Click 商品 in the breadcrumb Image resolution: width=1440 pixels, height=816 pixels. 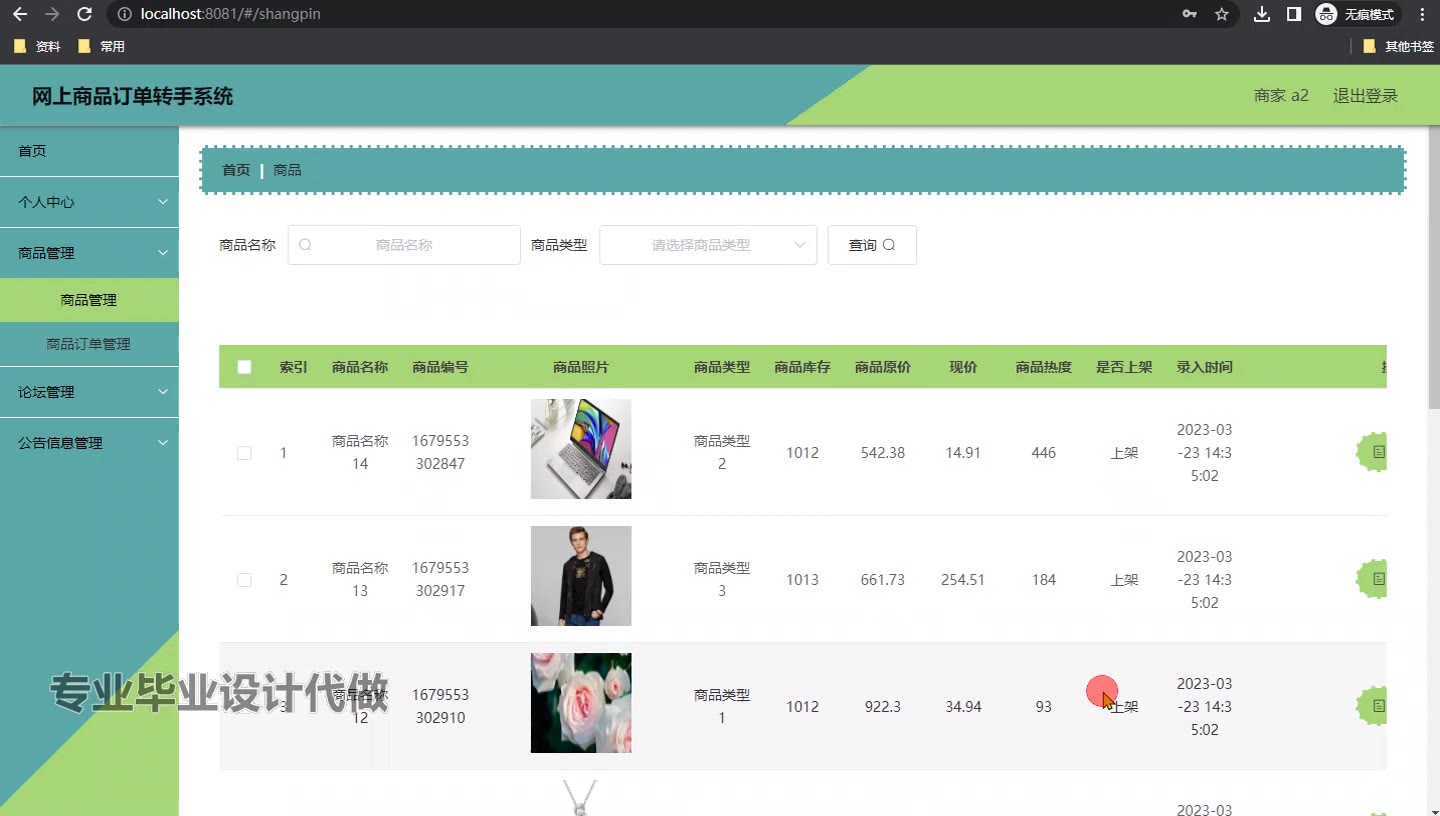point(287,170)
